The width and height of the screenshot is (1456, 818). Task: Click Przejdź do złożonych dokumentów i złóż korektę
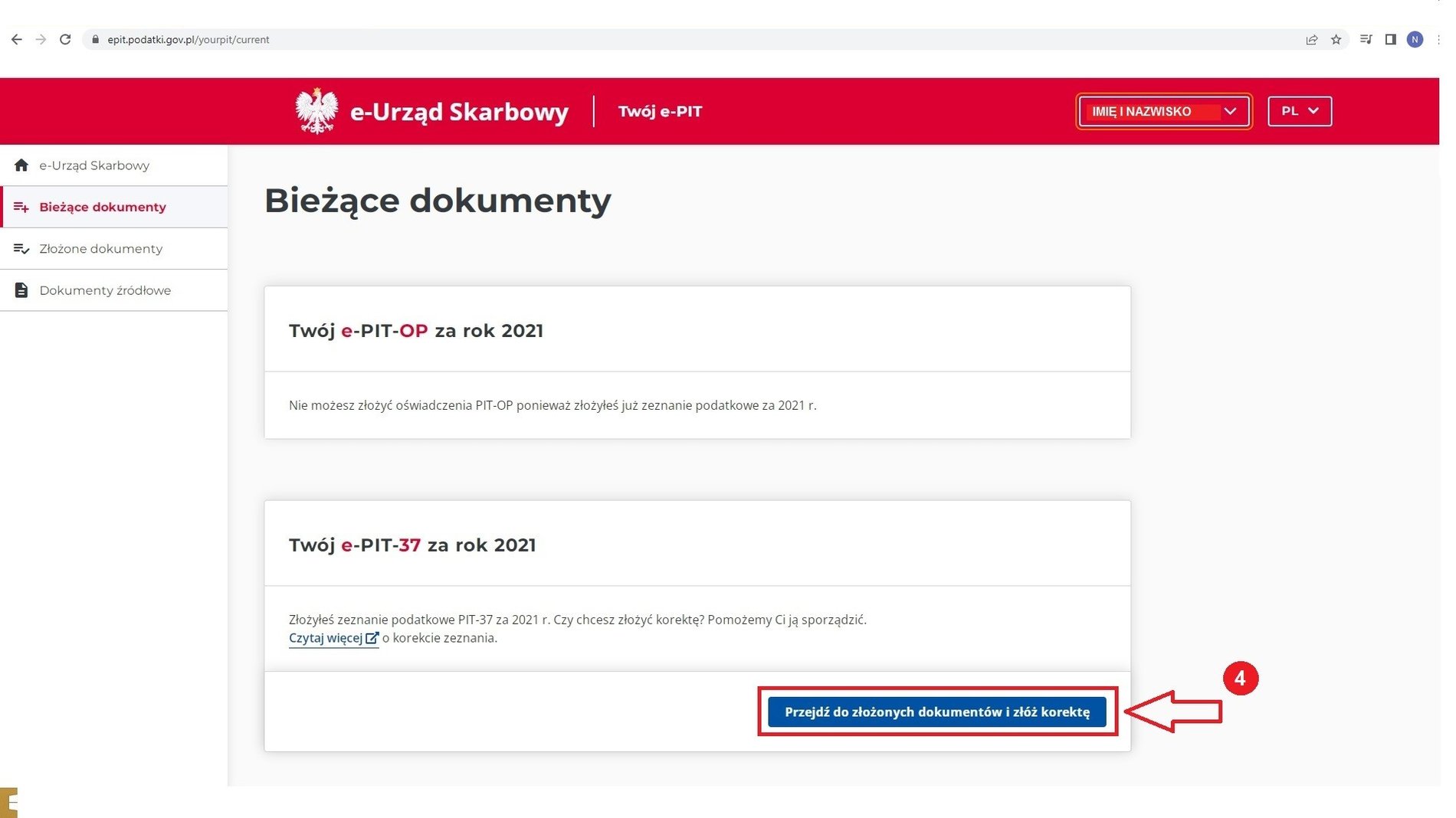click(x=937, y=712)
